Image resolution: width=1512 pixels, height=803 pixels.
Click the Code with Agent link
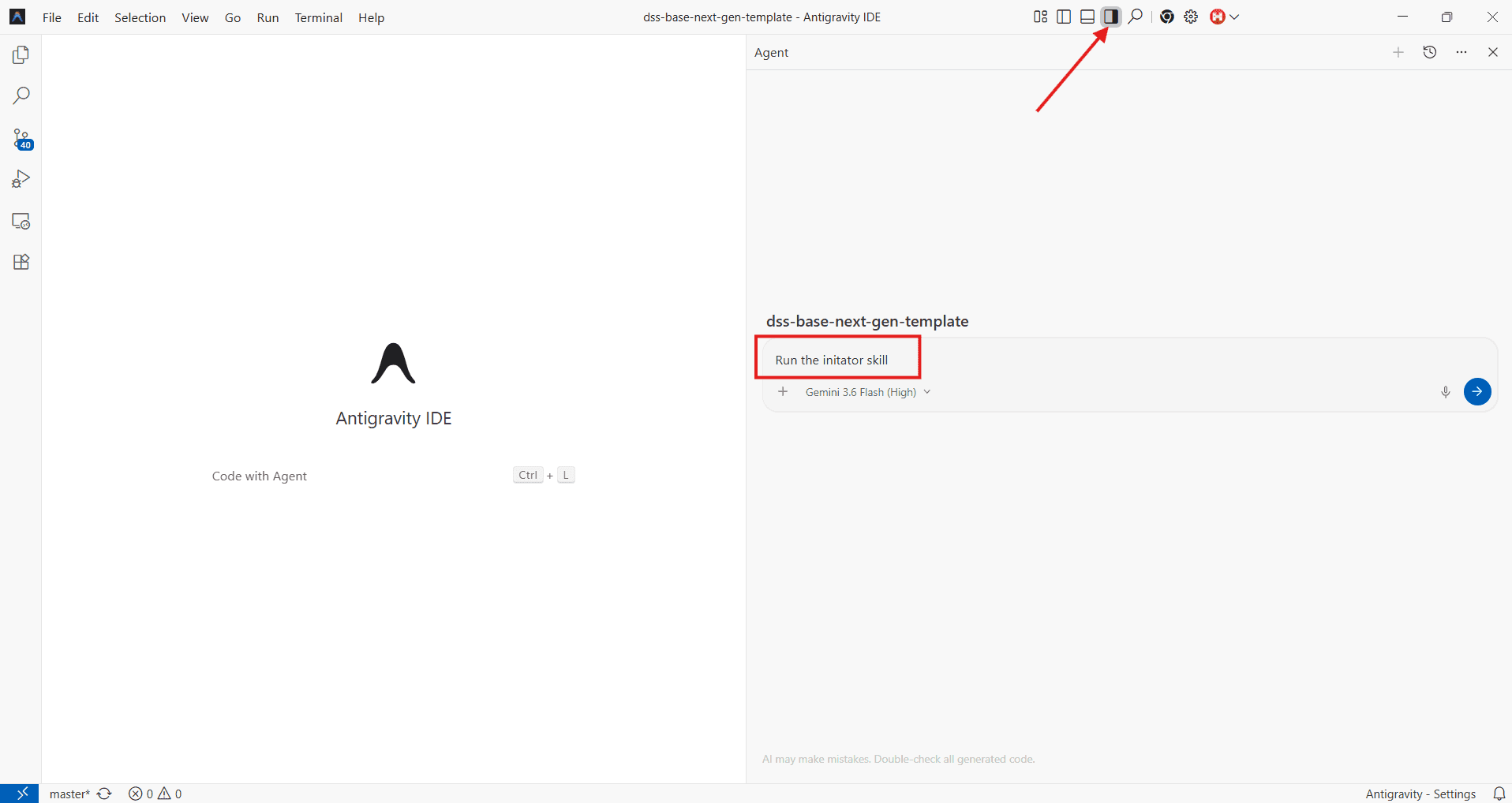[x=260, y=476]
